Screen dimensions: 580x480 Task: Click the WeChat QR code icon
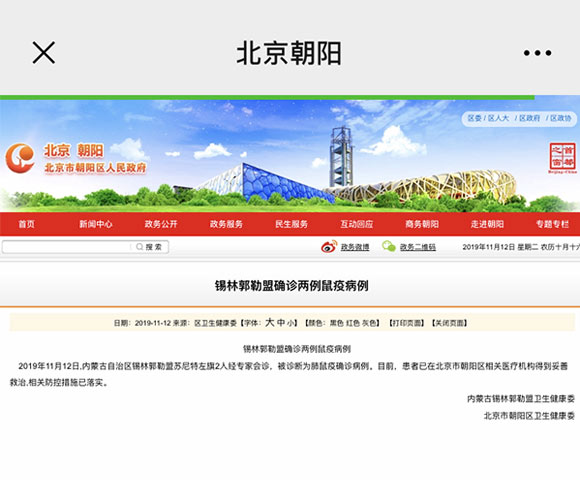(x=389, y=246)
